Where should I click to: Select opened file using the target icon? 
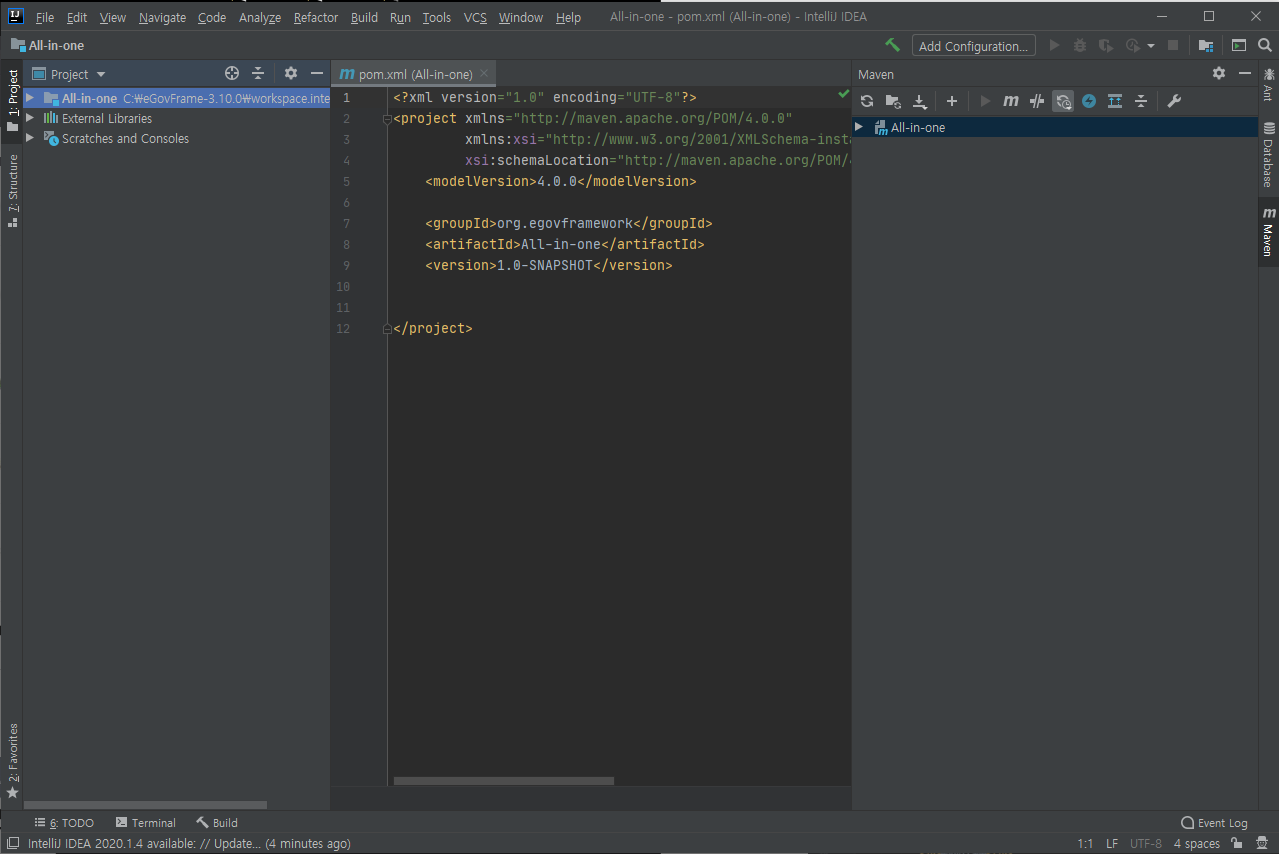231,73
